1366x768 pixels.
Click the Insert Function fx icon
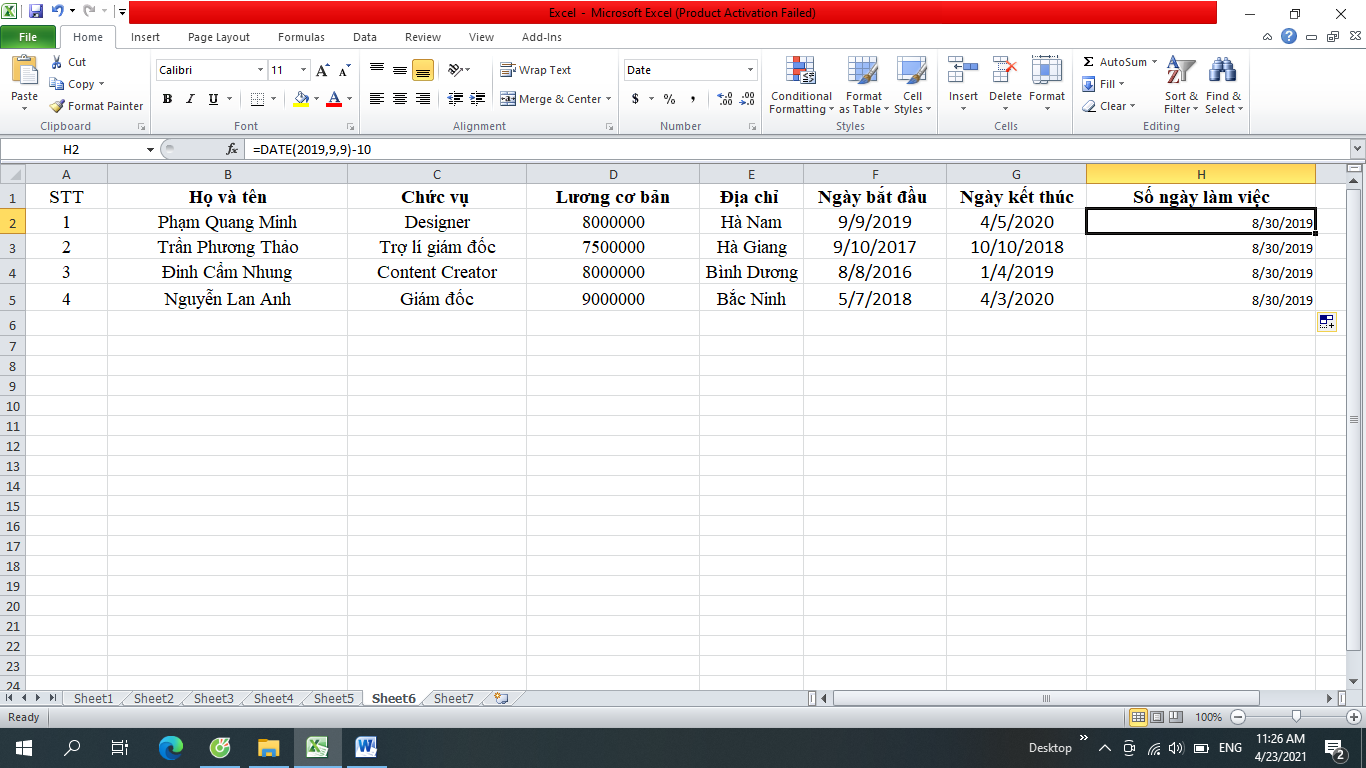233,149
